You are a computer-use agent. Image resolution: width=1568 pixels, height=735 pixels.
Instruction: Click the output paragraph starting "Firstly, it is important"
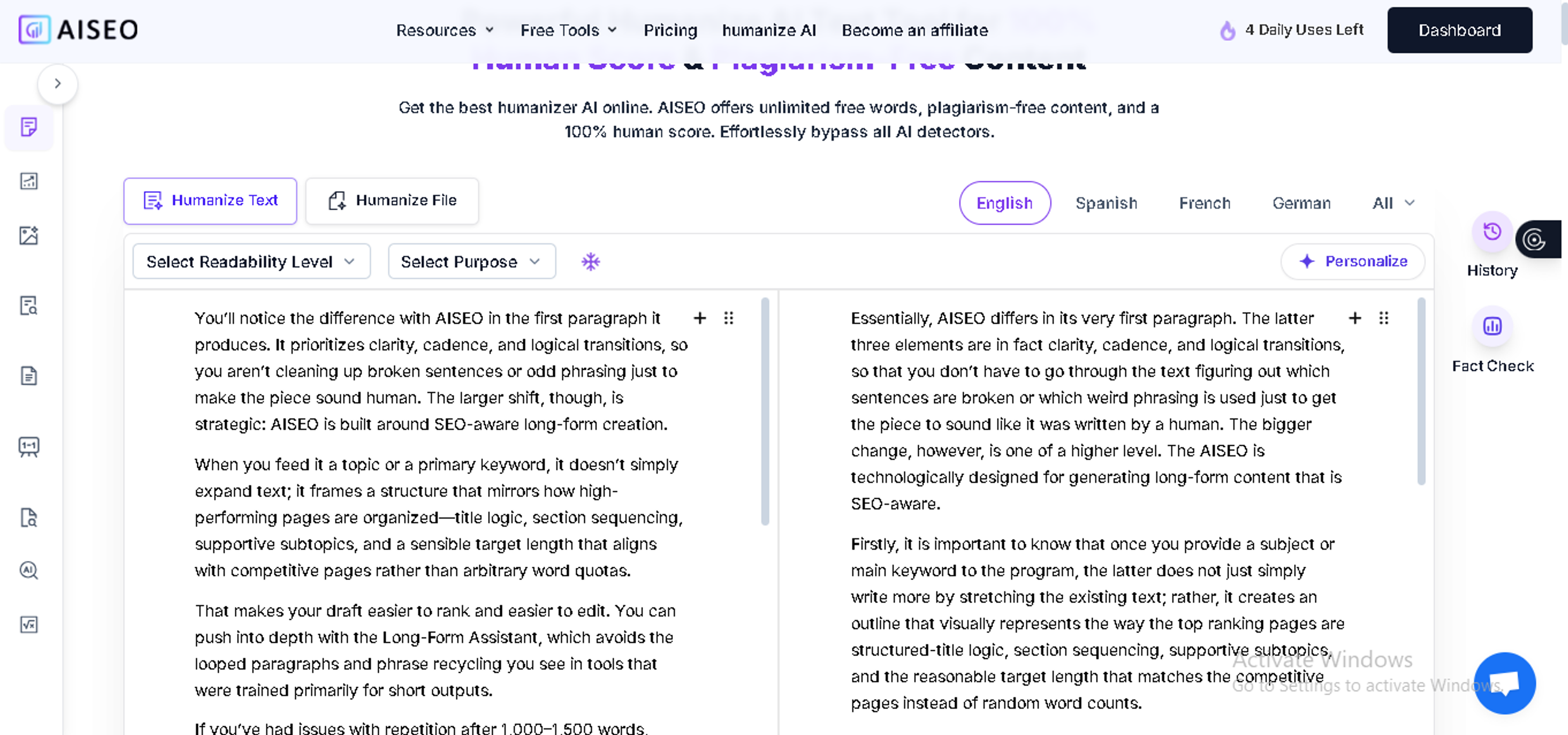[x=1098, y=623]
